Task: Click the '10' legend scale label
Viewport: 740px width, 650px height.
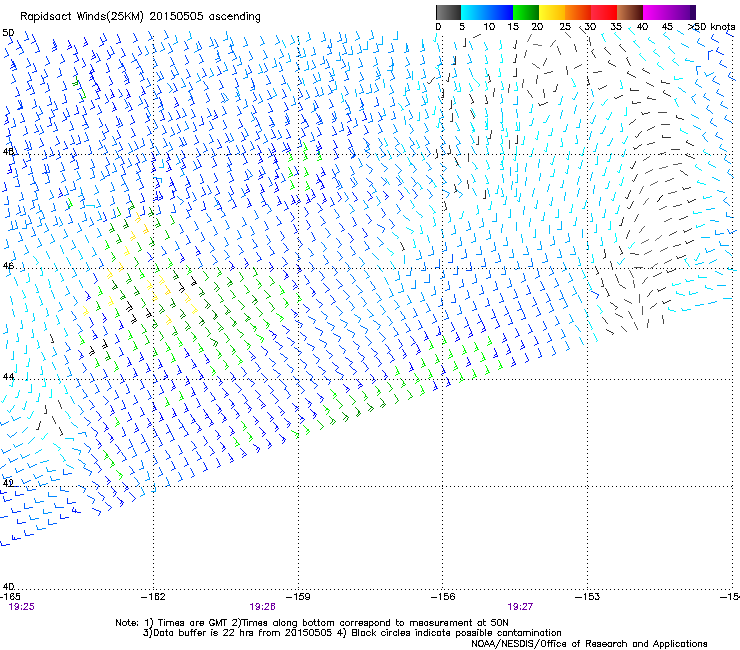Action: pyautogui.click(x=489, y=27)
